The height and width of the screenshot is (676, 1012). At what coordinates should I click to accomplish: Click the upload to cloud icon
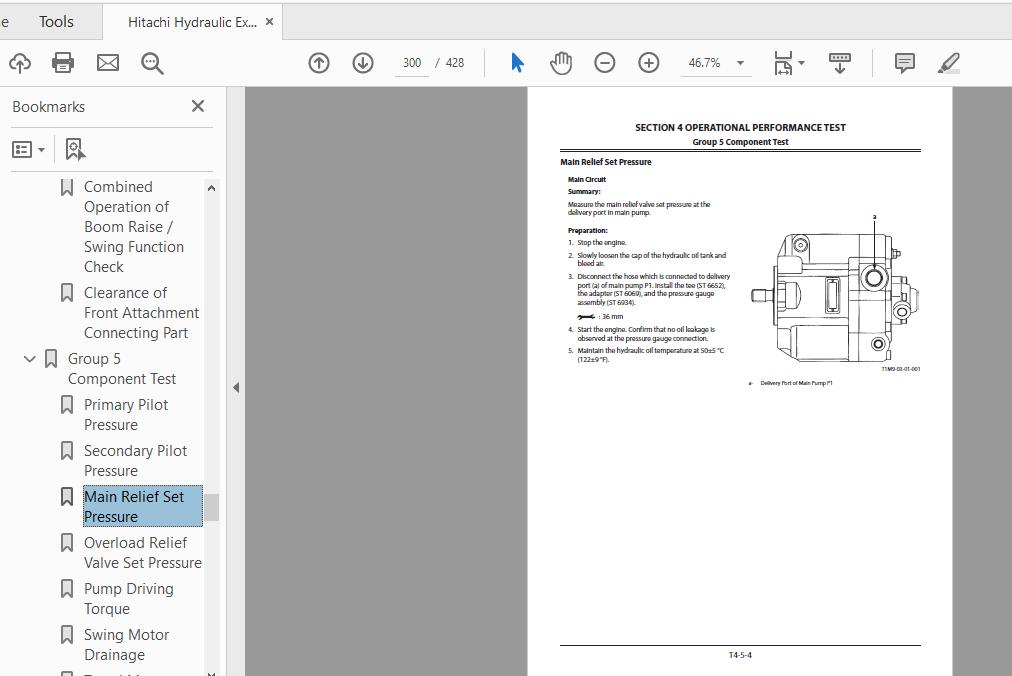click(x=19, y=63)
